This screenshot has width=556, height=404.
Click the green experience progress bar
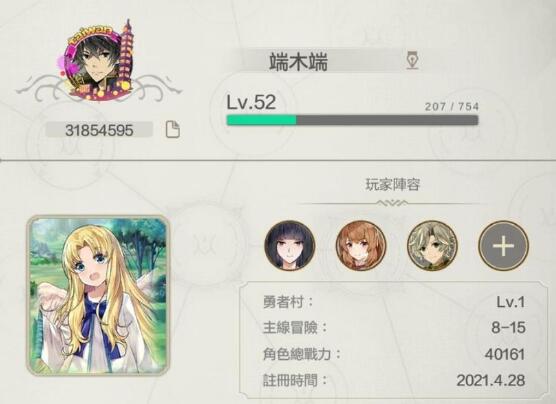pyautogui.click(x=352, y=120)
